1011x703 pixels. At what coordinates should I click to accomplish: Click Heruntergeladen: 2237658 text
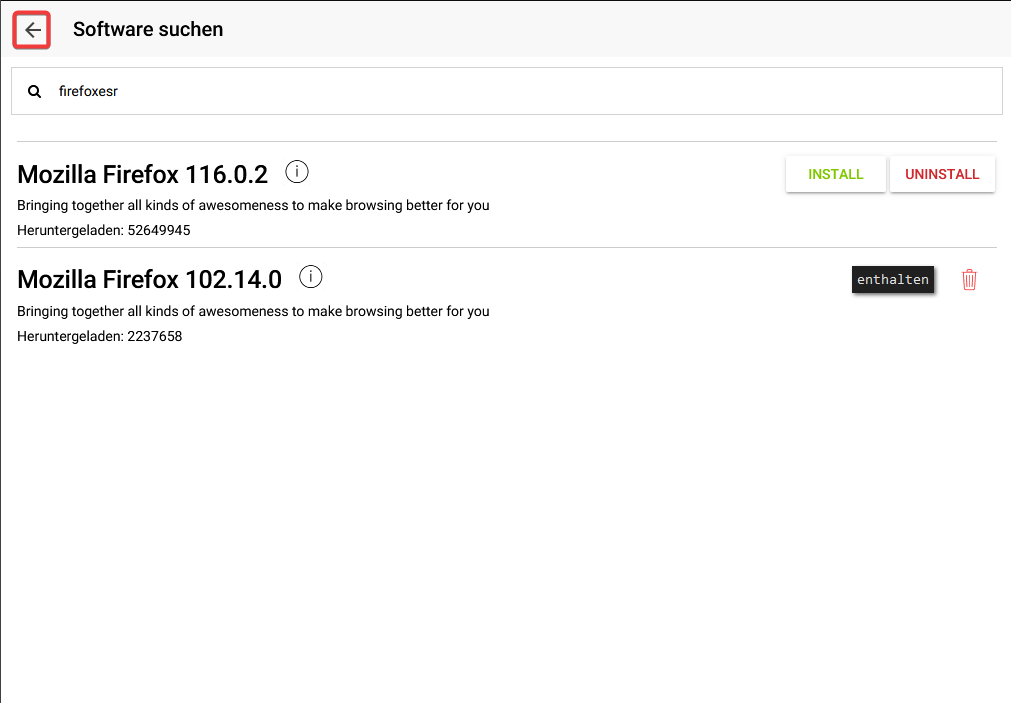(x=100, y=336)
